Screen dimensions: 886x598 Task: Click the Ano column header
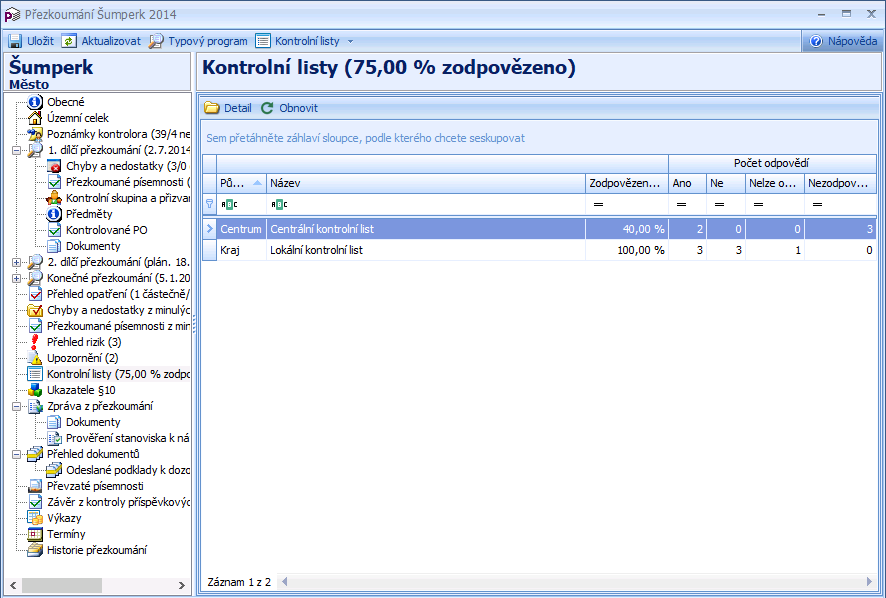click(x=687, y=183)
